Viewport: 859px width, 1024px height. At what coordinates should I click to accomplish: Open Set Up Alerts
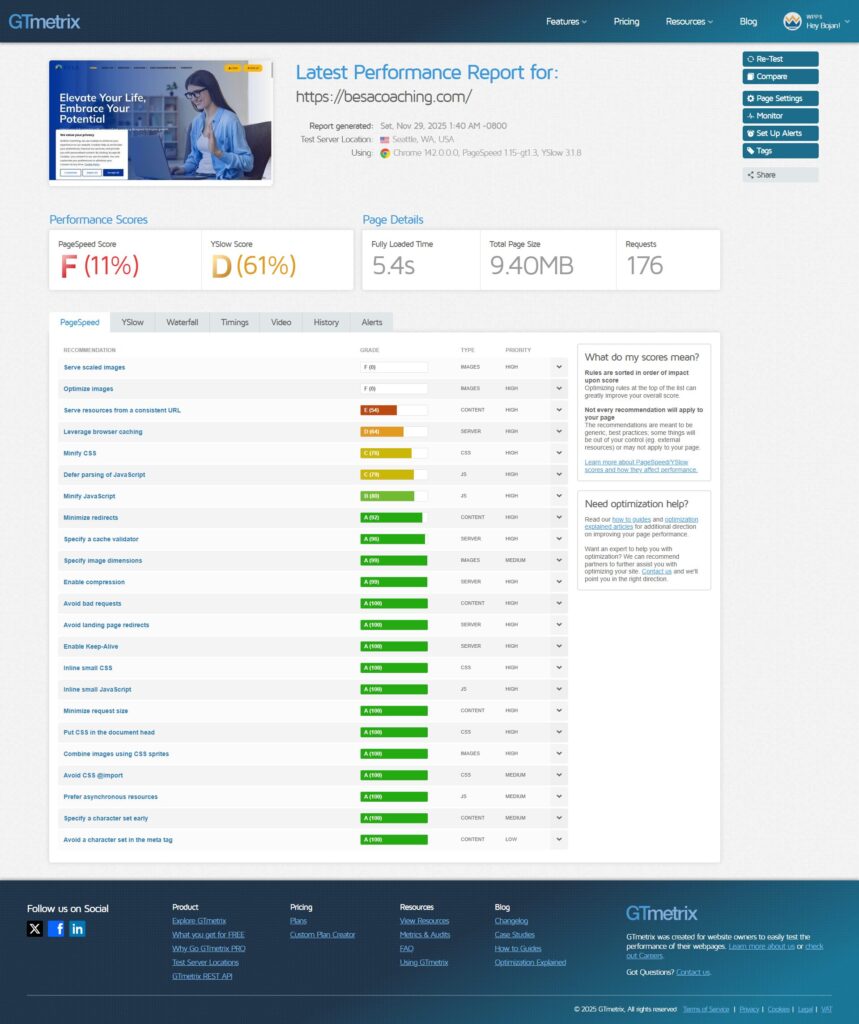coord(780,133)
